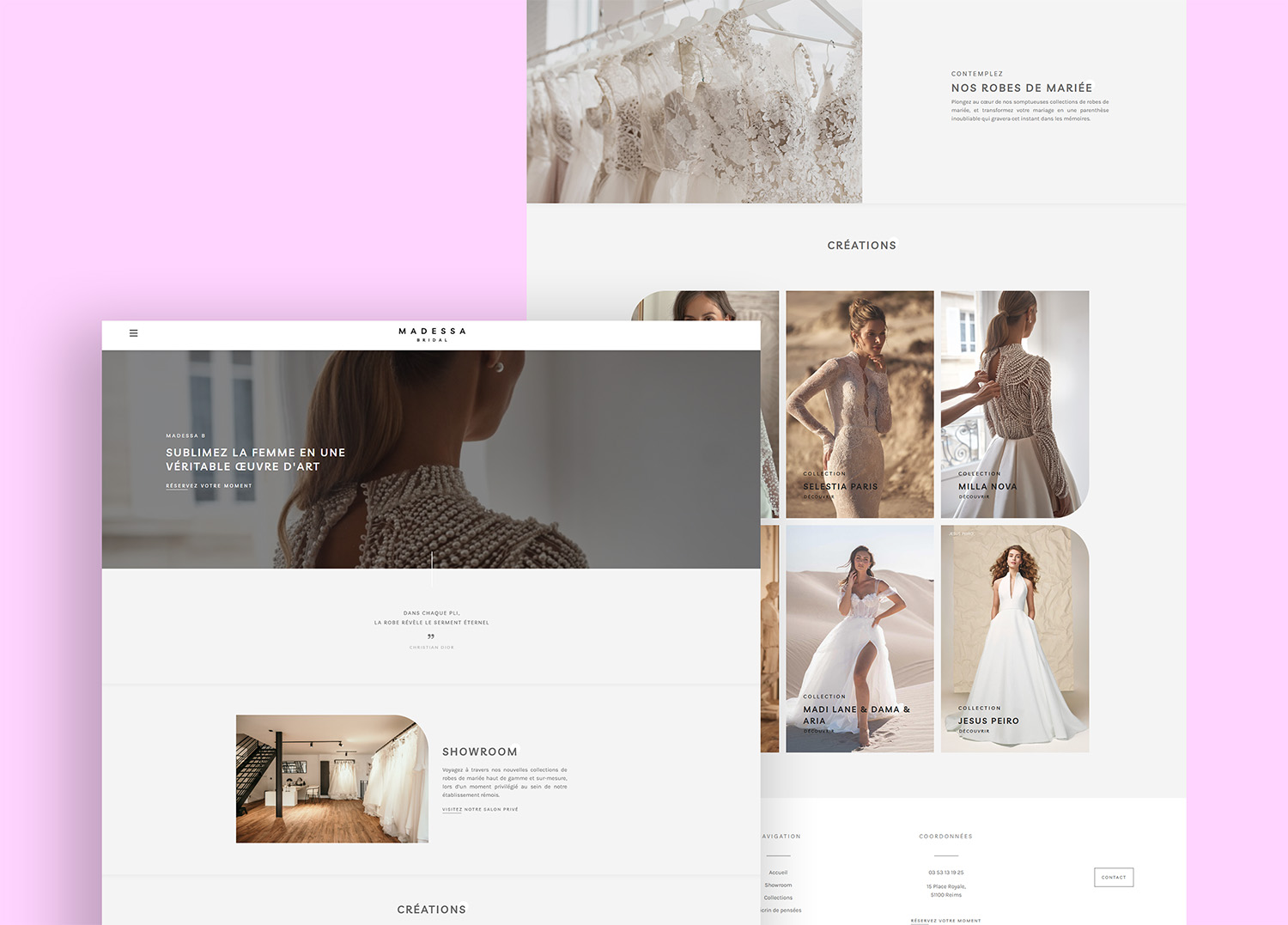This screenshot has width=1288, height=925.
Task: Click the phone number 03 53 13 19 25
Action: click(x=945, y=873)
